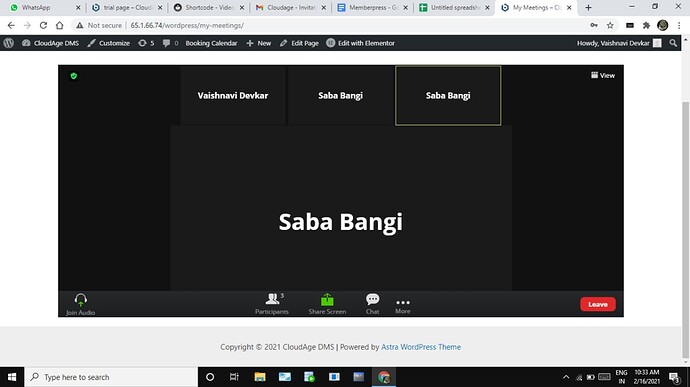Viewport: 690px width, 387px height.
Task: Leave the meeting with red button
Action: (598, 304)
